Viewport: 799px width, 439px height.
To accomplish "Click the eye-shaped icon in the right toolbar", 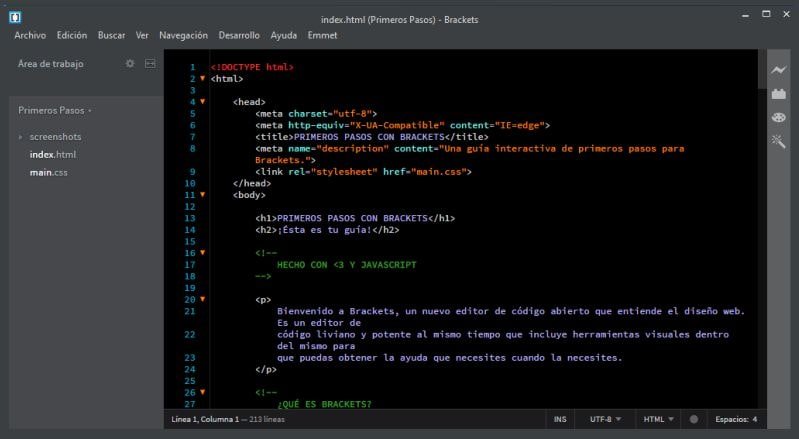I will point(779,118).
